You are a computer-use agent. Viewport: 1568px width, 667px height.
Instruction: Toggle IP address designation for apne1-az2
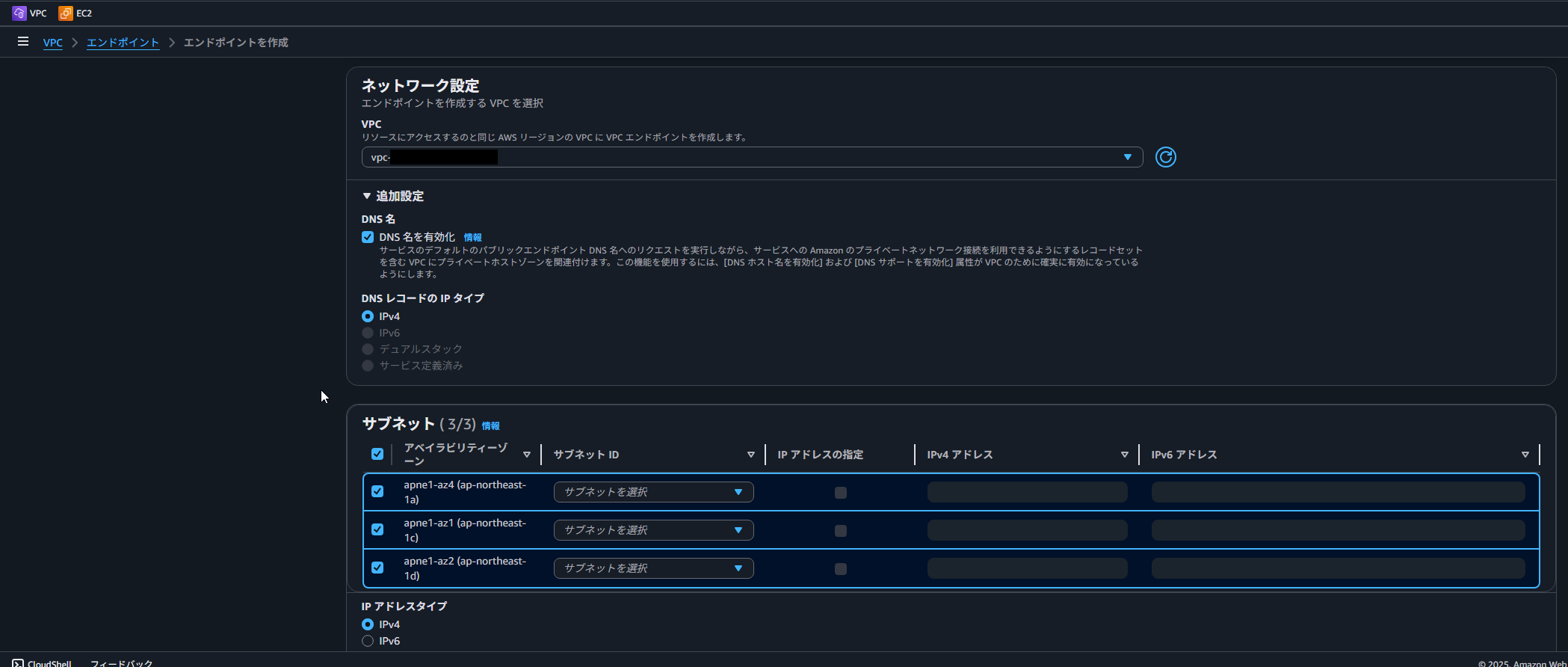[841, 569]
